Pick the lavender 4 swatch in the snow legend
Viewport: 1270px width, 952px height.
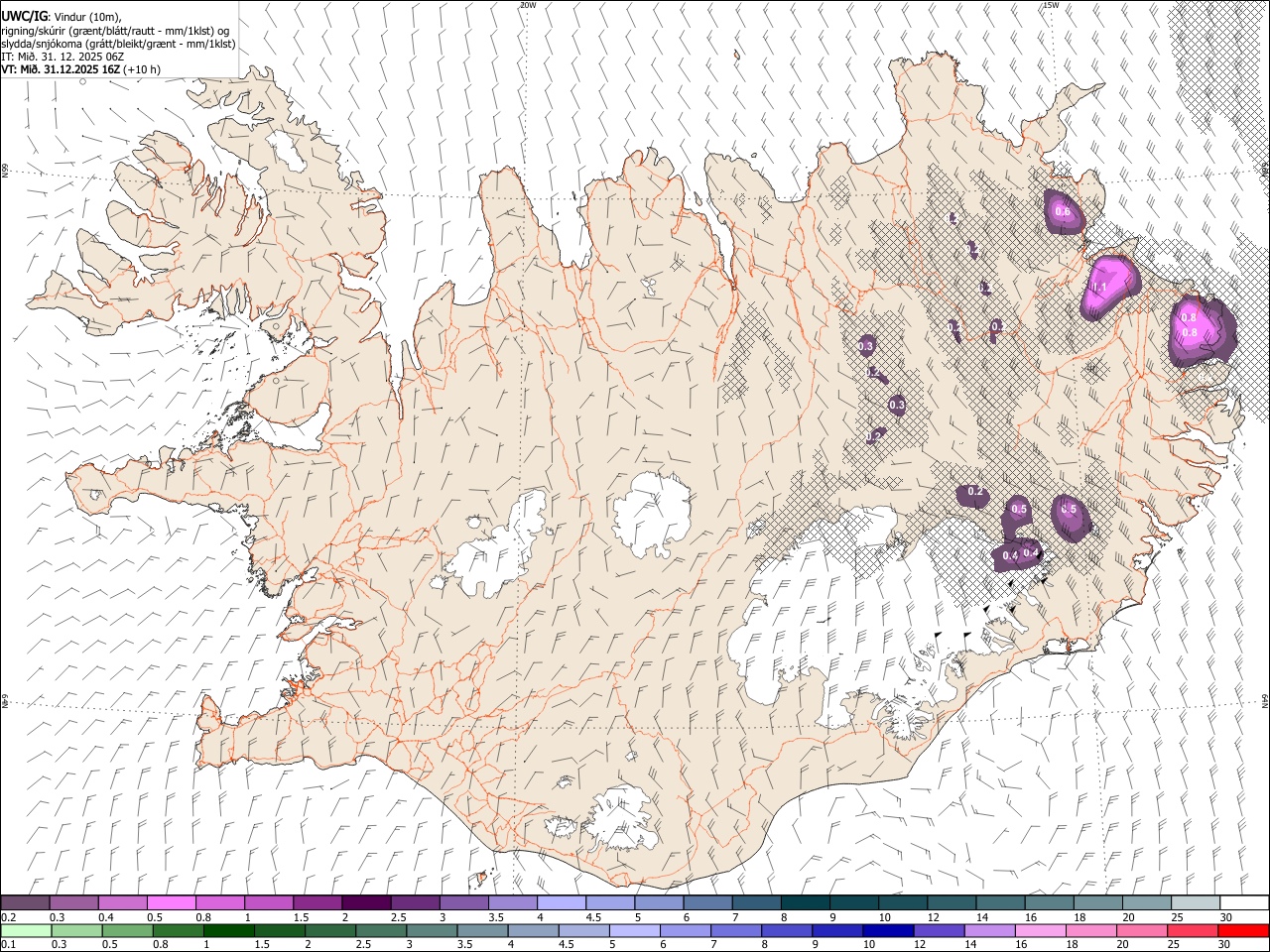click(561, 903)
